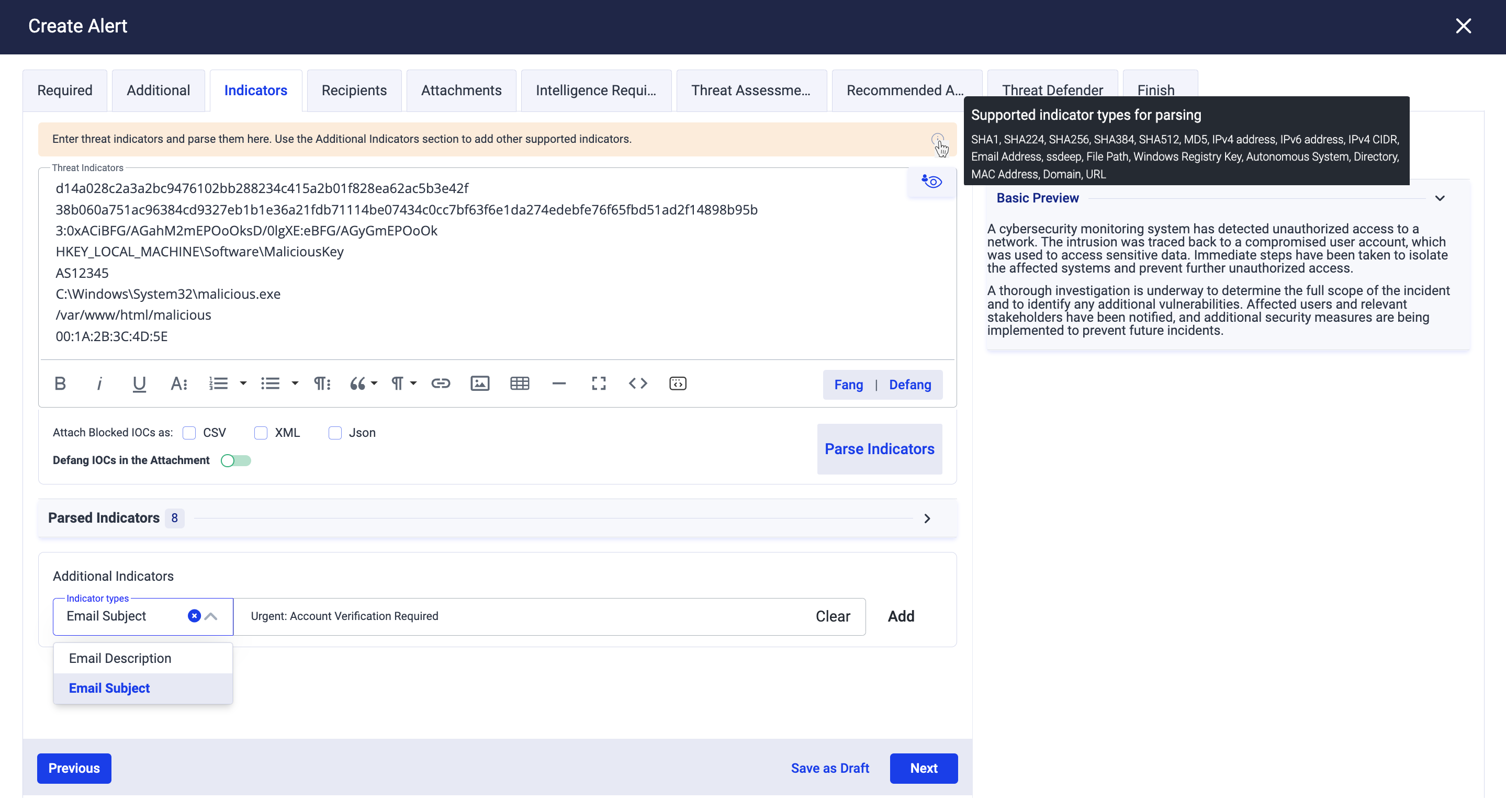1506x812 pixels.
Task: Open the ordered list style dropdown arrow
Action: tap(243, 384)
